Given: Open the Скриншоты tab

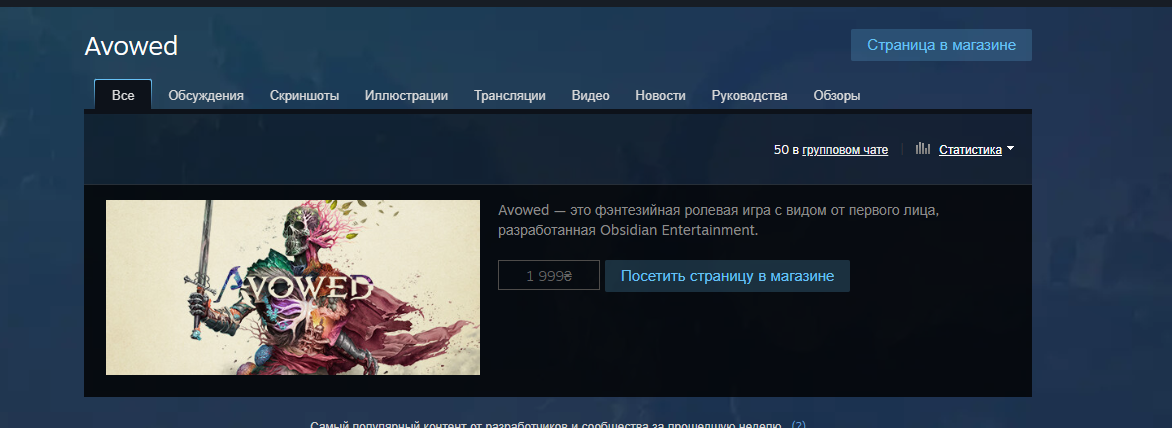Looking at the screenshot, I should click(304, 96).
